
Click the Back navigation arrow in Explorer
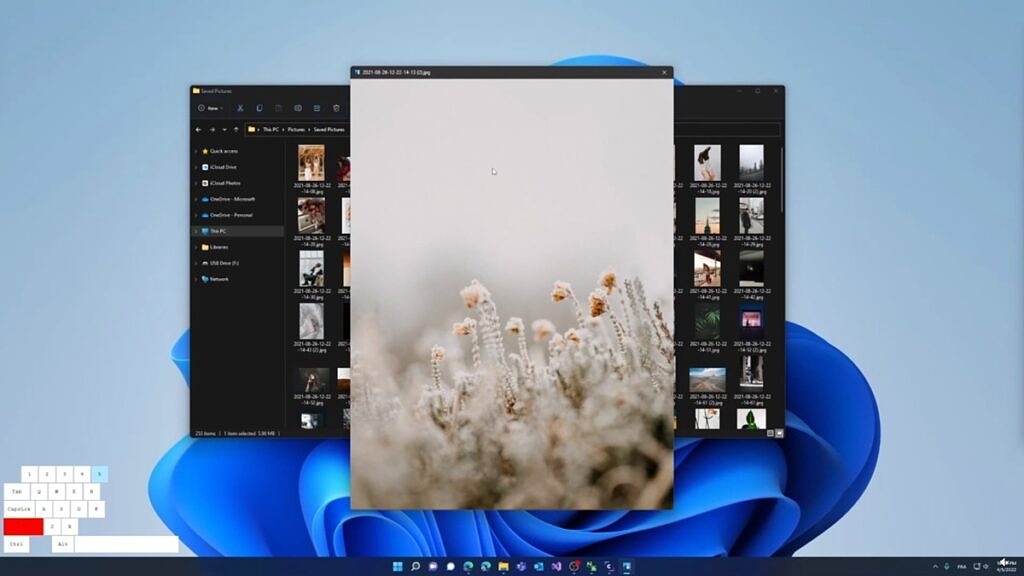pos(198,129)
